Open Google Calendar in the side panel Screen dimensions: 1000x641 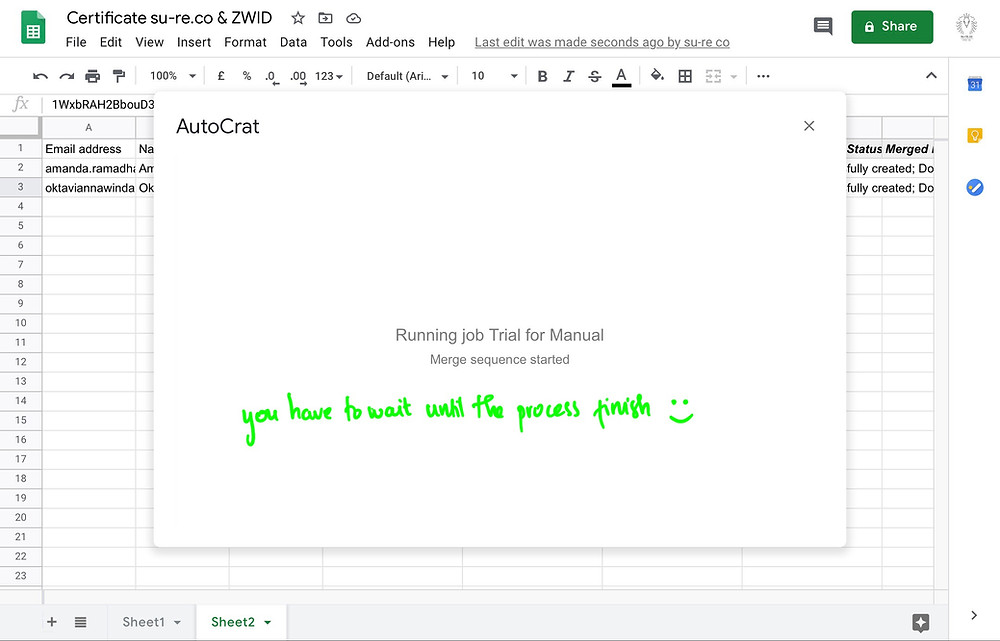click(x=974, y=84)
